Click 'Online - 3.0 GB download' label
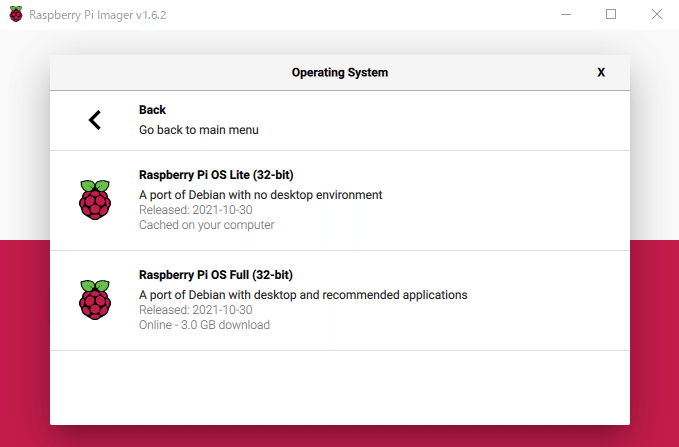 [x=204, y=325]
